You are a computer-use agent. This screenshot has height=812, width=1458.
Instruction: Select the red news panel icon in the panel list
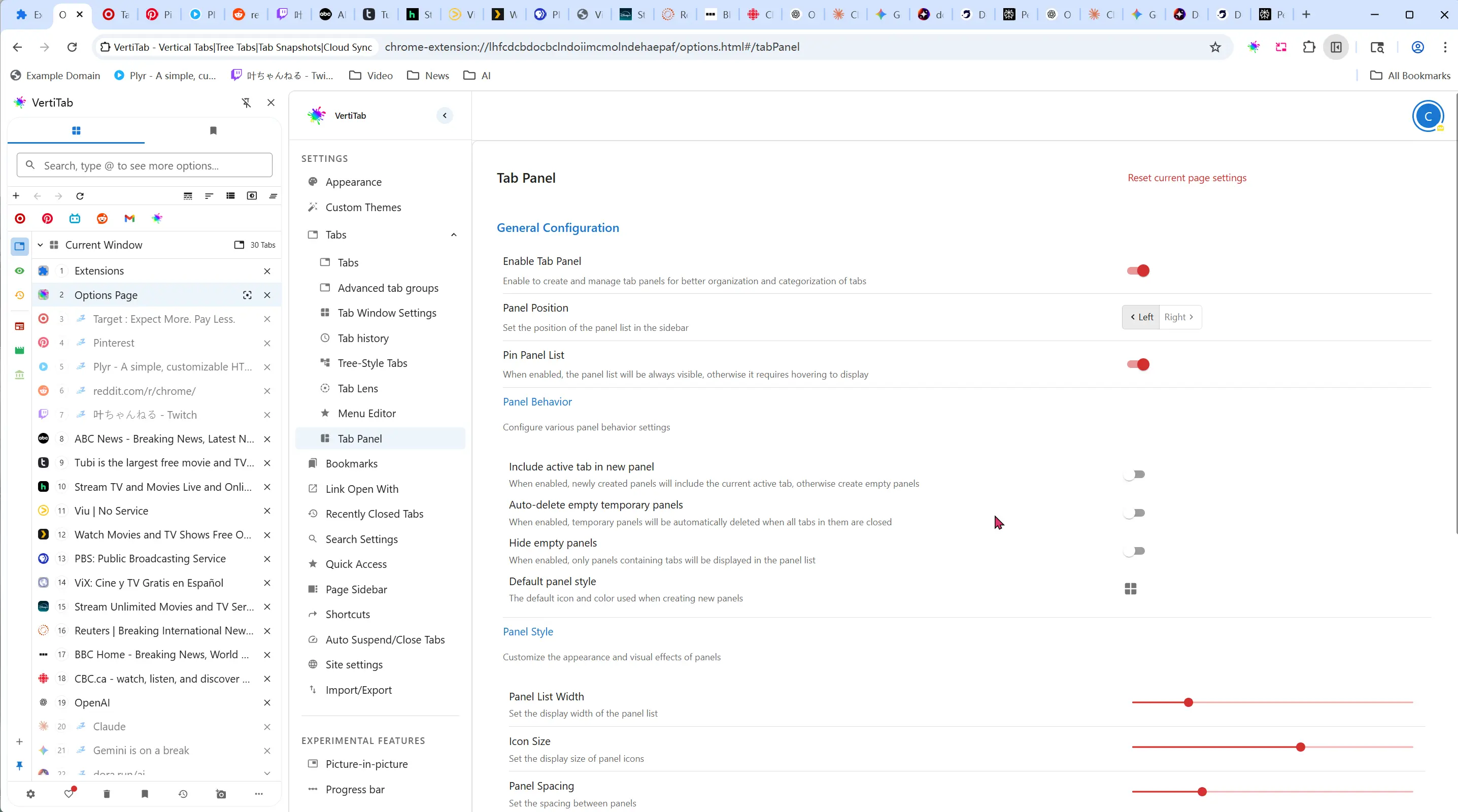(x=19, y=326)
